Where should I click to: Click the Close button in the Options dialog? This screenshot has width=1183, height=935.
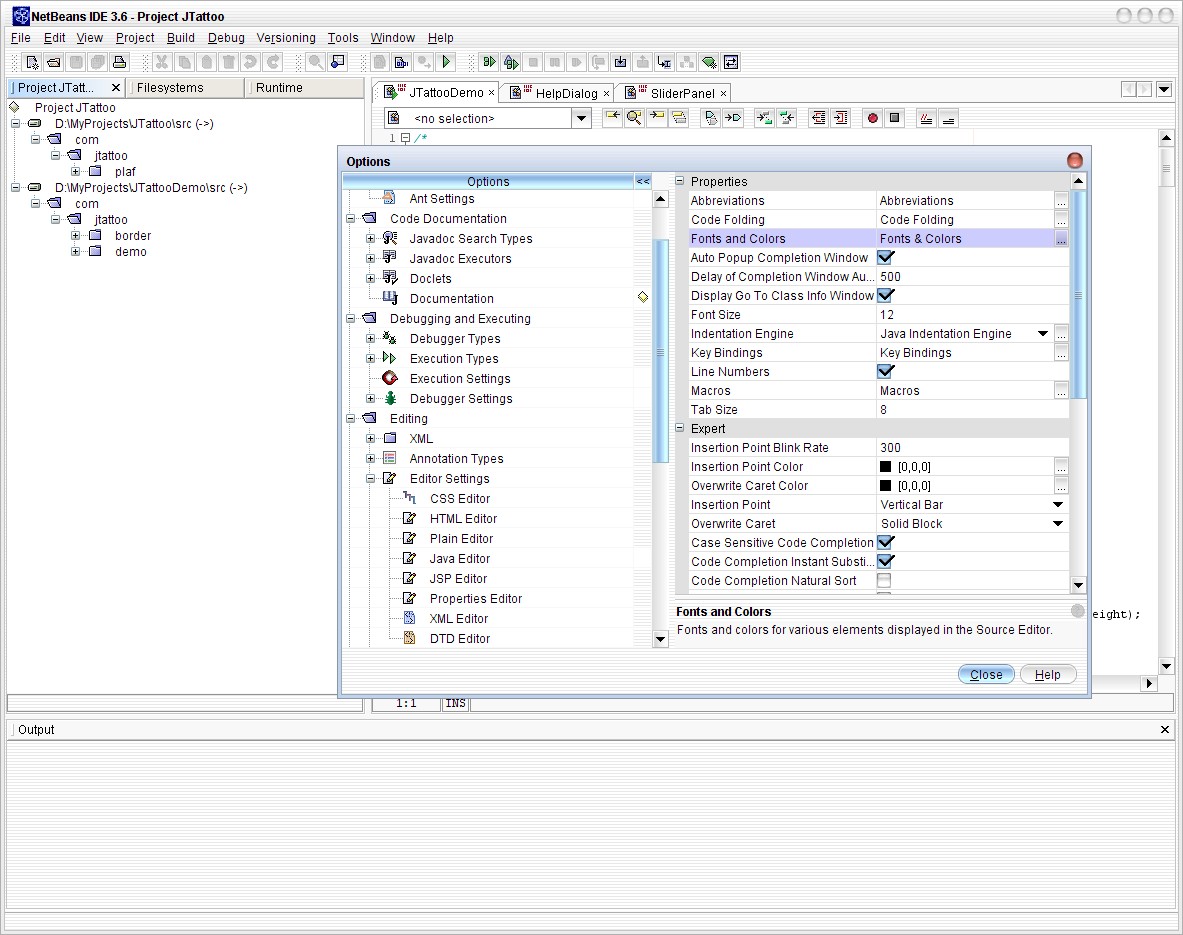(x=986, y=675)
